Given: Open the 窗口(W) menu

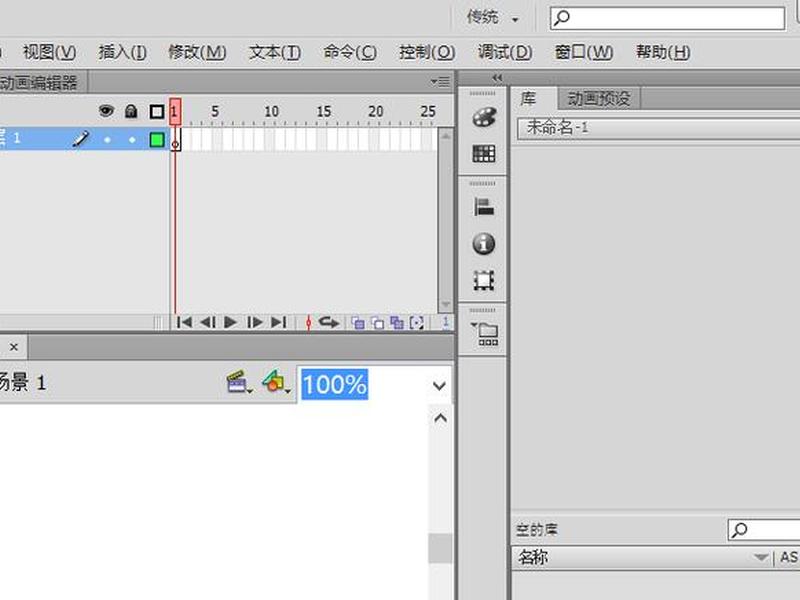Looking at the screenshot, I should point(584,52).
